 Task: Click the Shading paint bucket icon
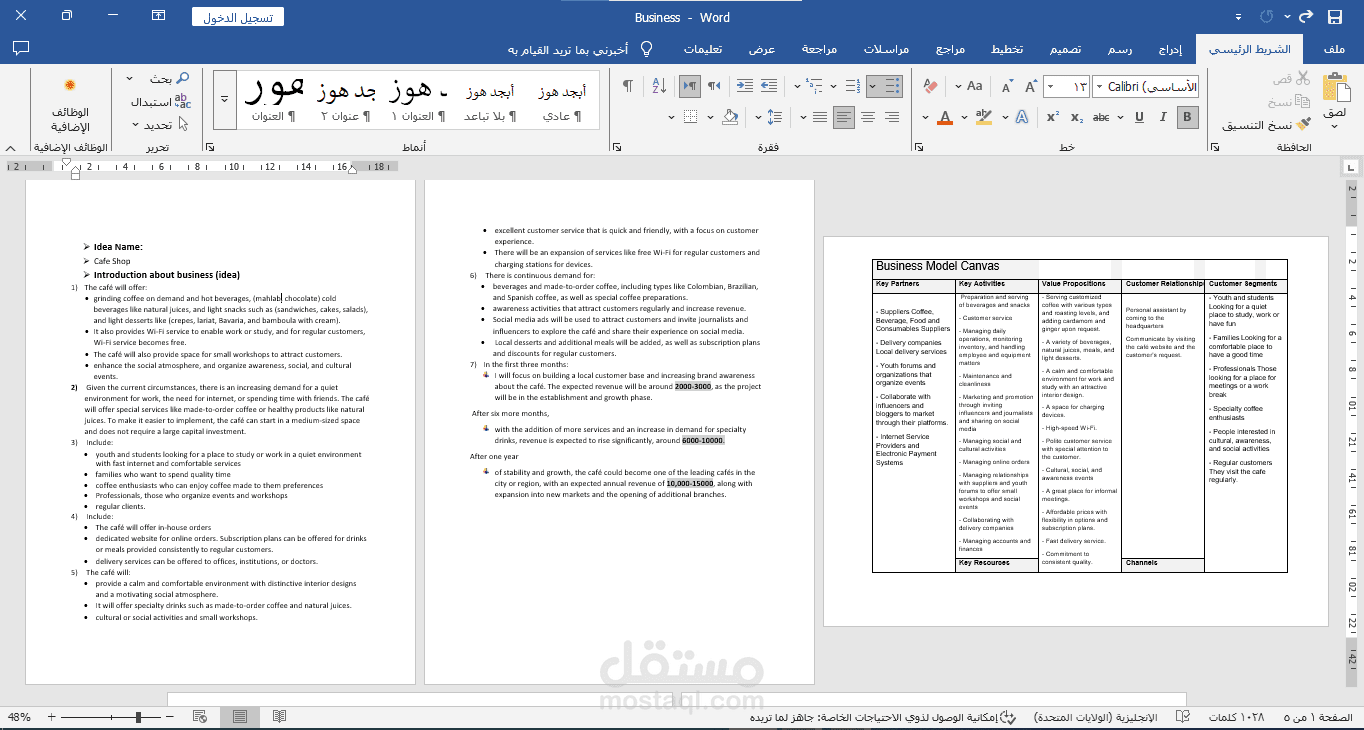730,117
